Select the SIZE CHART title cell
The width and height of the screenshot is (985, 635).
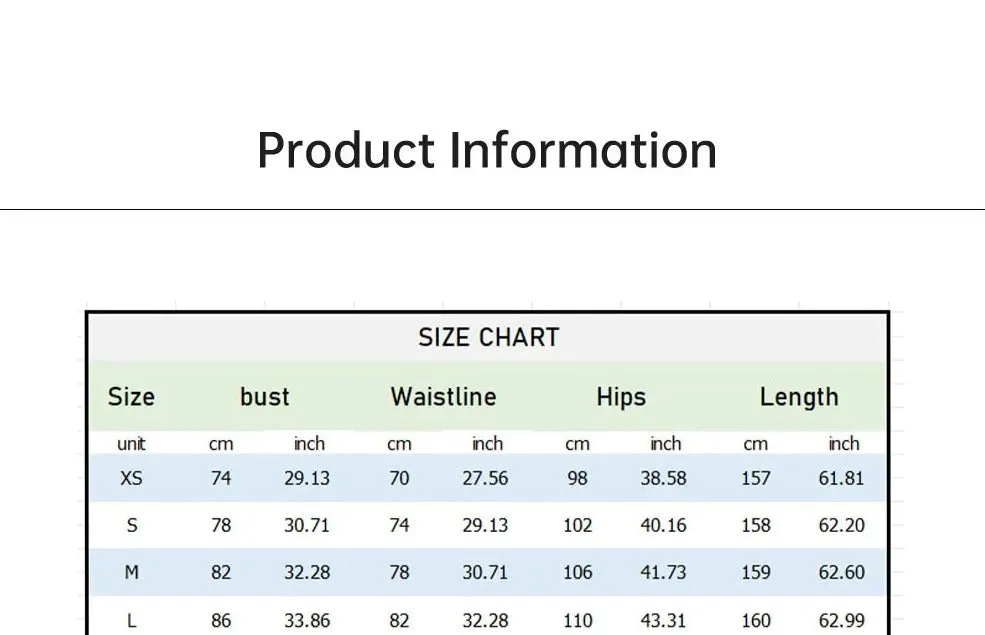489,337
